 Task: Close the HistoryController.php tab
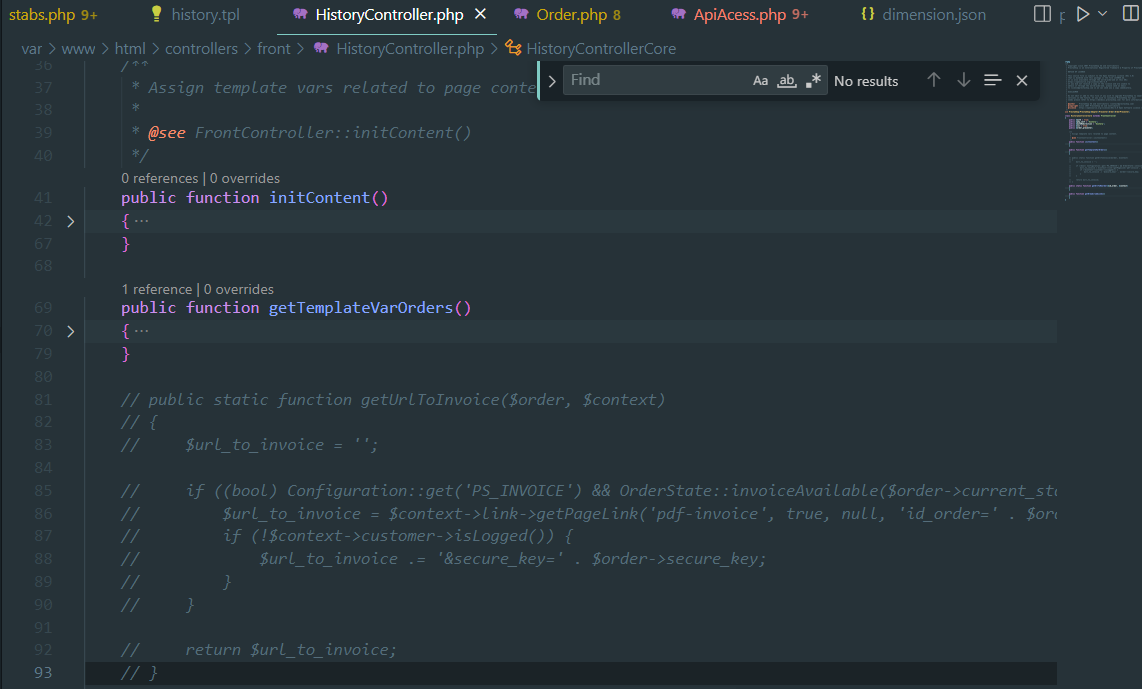tap(481, 14)
